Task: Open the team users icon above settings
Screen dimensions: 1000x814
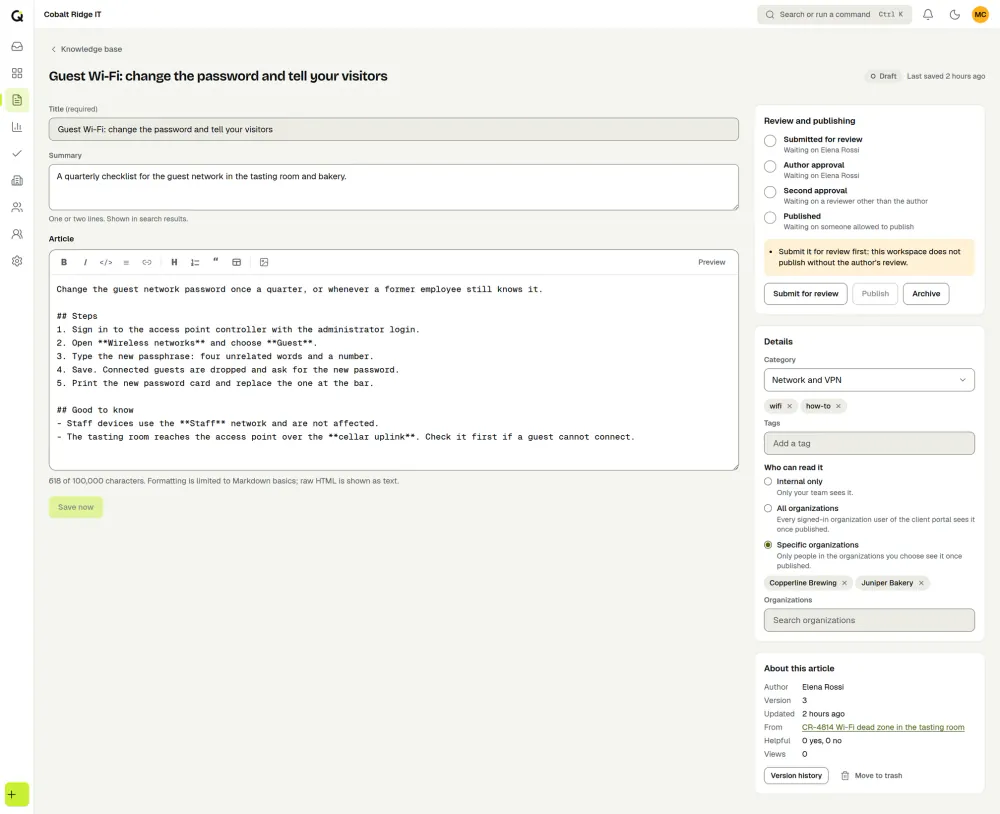Action: pos(17,234)
